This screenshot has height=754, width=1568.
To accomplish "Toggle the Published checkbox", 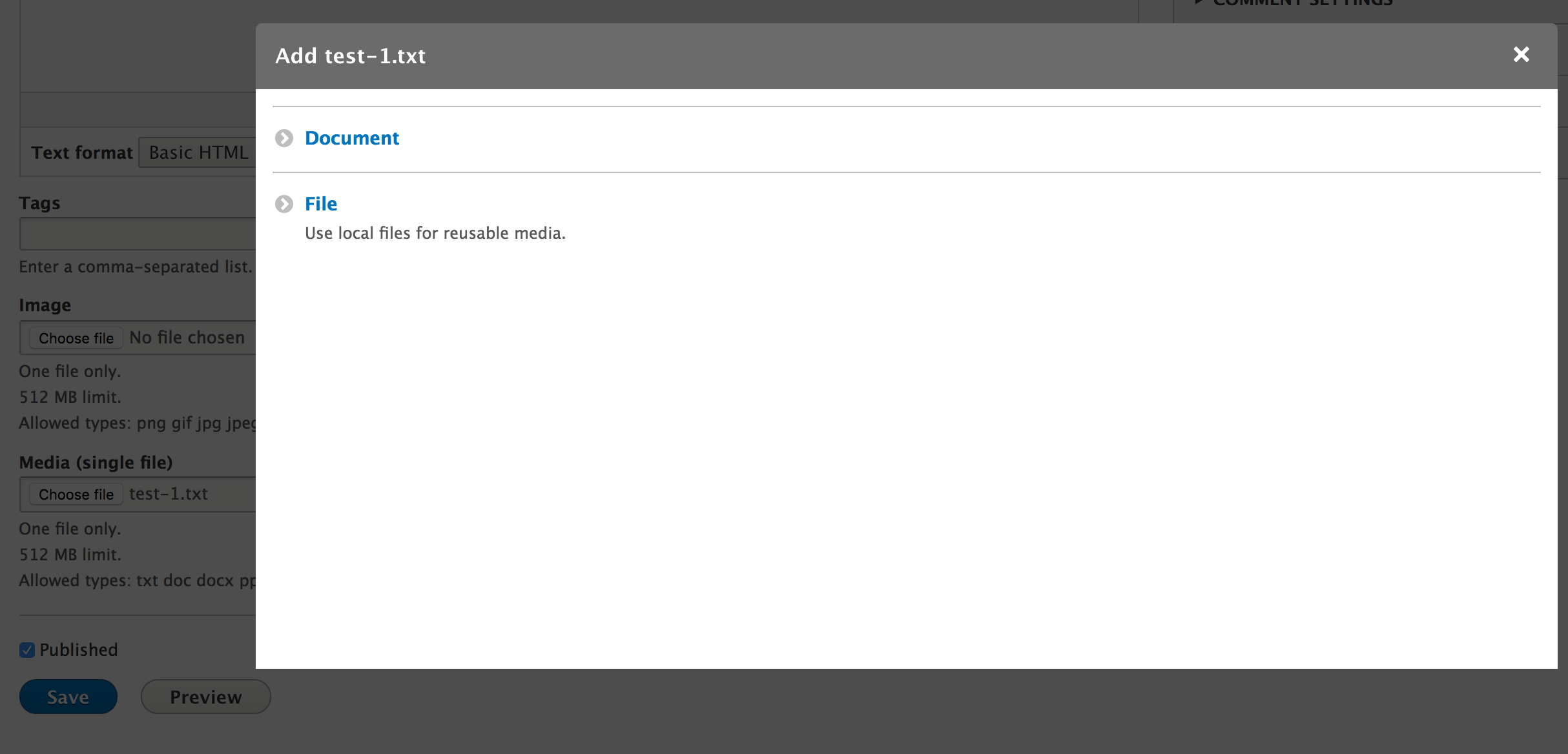I will [27, 650].
